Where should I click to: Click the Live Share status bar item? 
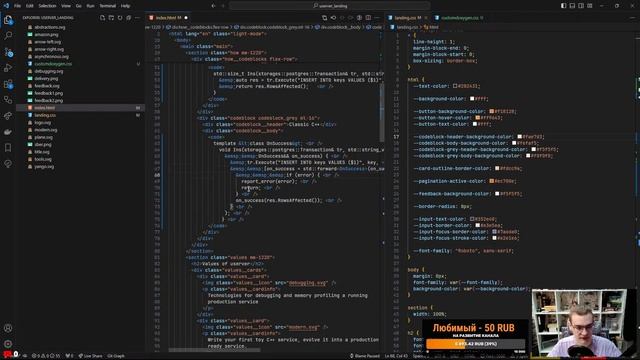91,356
